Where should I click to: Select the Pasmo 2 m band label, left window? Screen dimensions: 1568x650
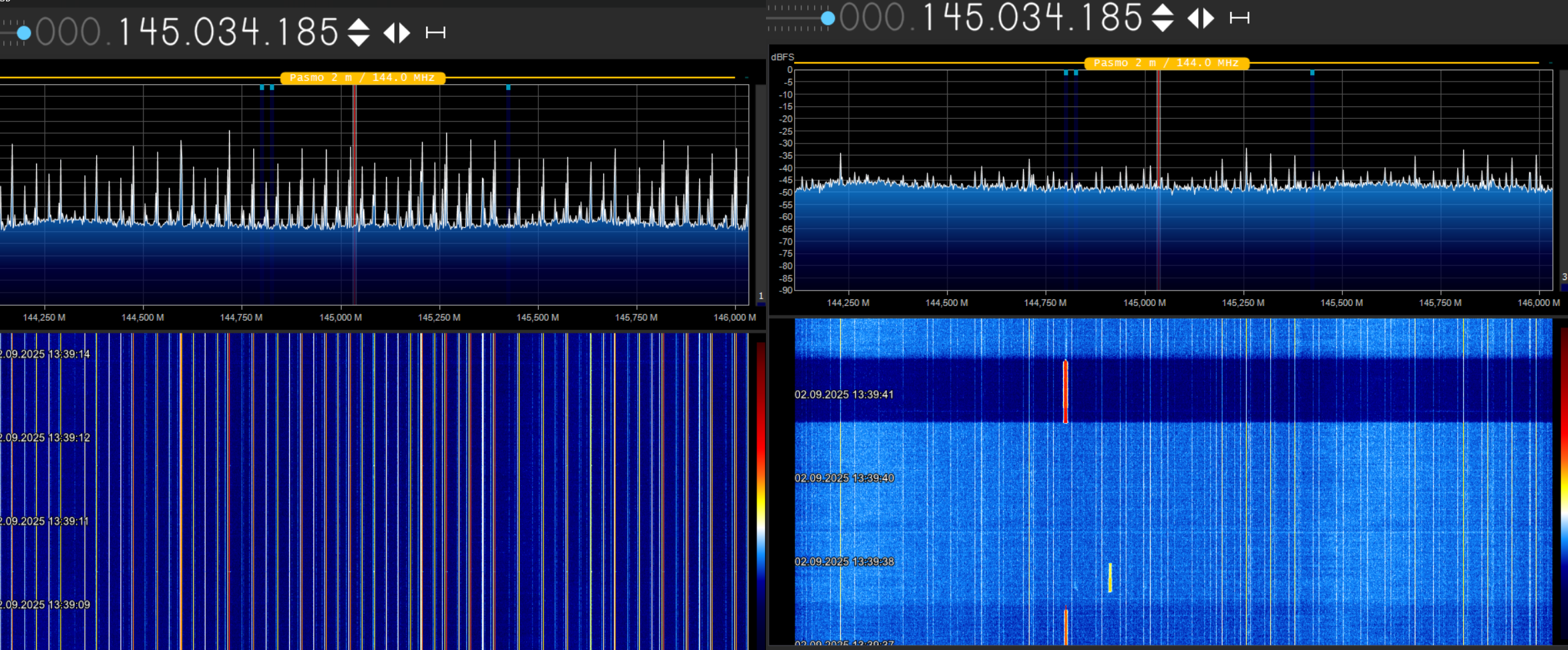tap(363, 77)
